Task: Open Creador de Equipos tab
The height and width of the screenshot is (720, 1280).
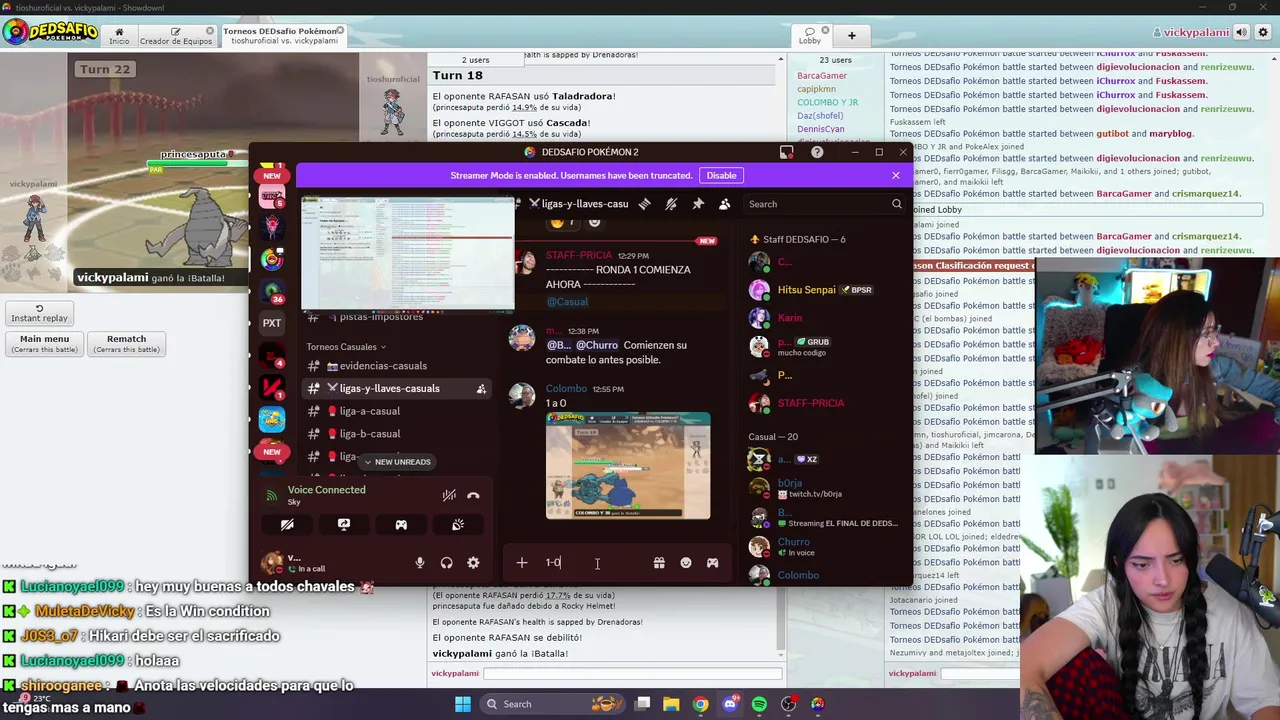Action: [176, 36]
